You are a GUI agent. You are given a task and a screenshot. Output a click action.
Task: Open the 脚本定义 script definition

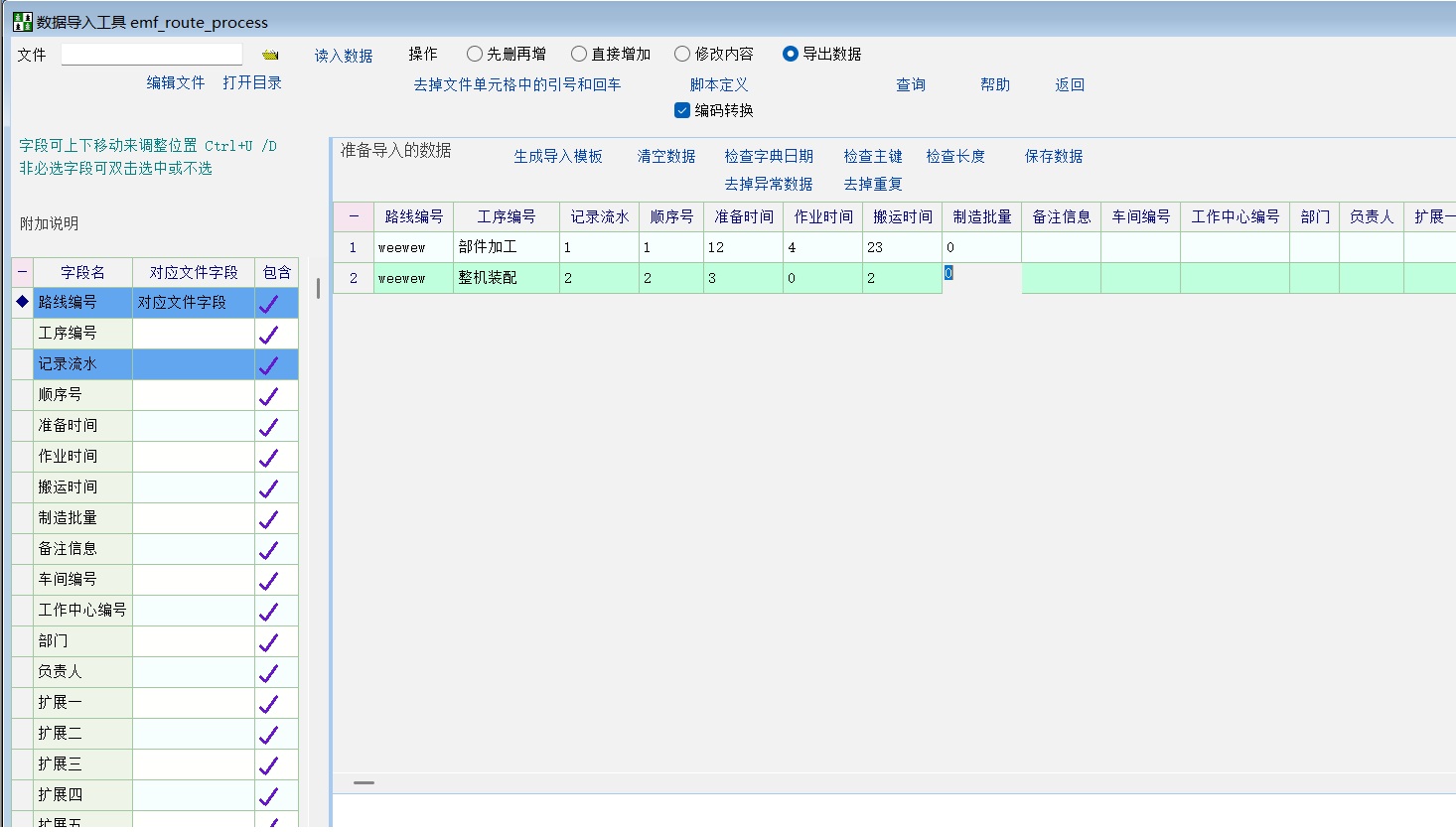719,84
